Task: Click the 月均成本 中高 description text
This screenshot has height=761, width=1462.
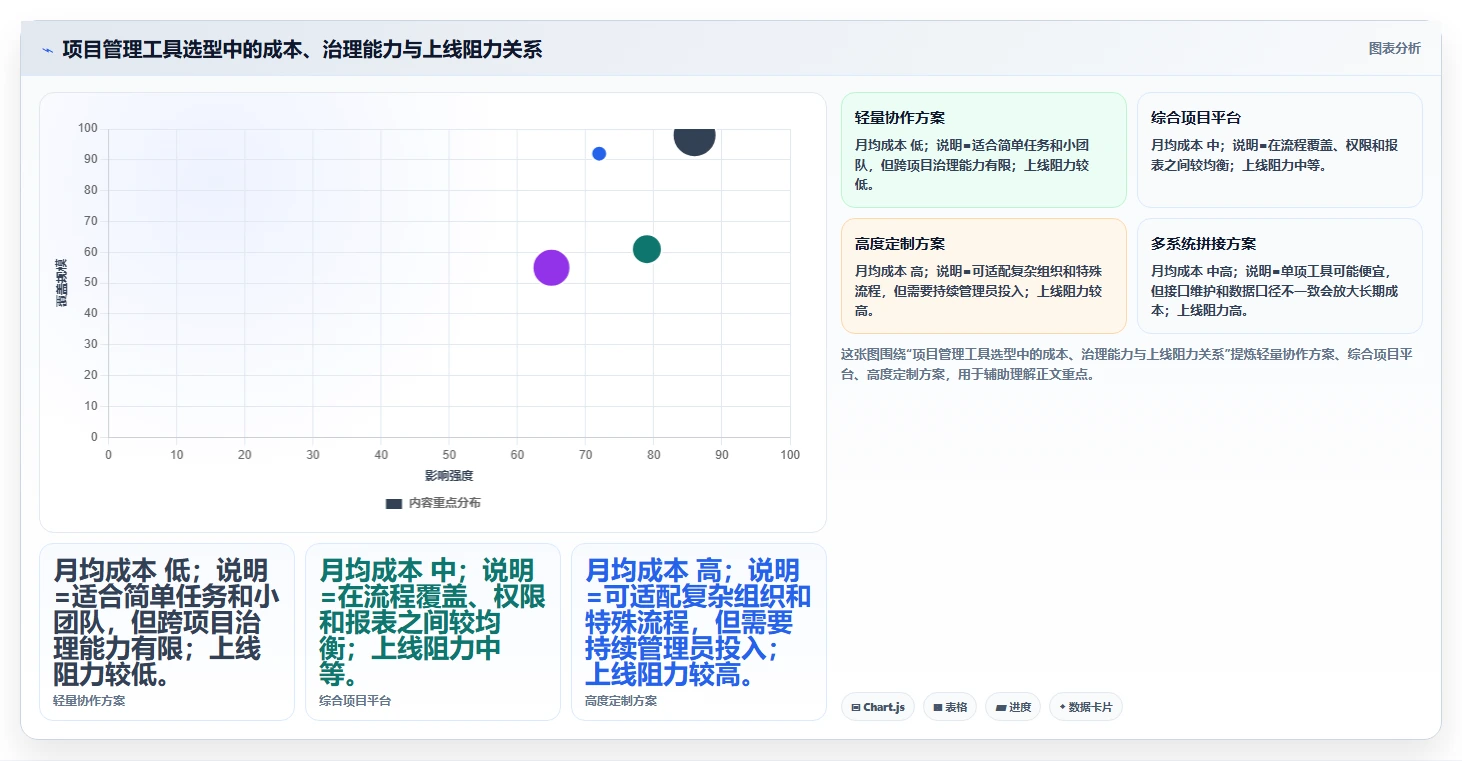Action: pyautogui.click(x=1275, y=290)
